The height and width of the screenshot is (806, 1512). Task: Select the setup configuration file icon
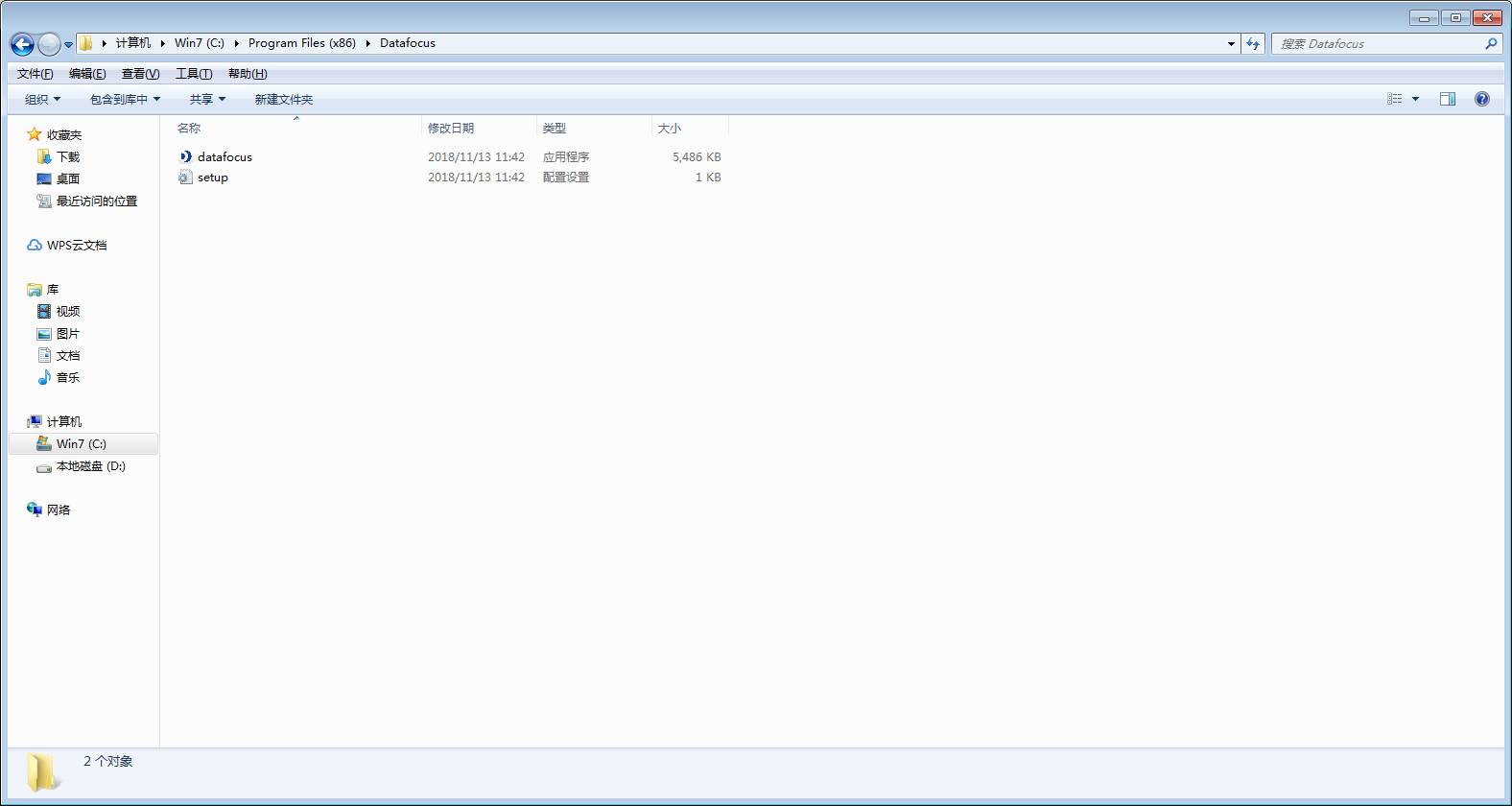pos(185,178)
